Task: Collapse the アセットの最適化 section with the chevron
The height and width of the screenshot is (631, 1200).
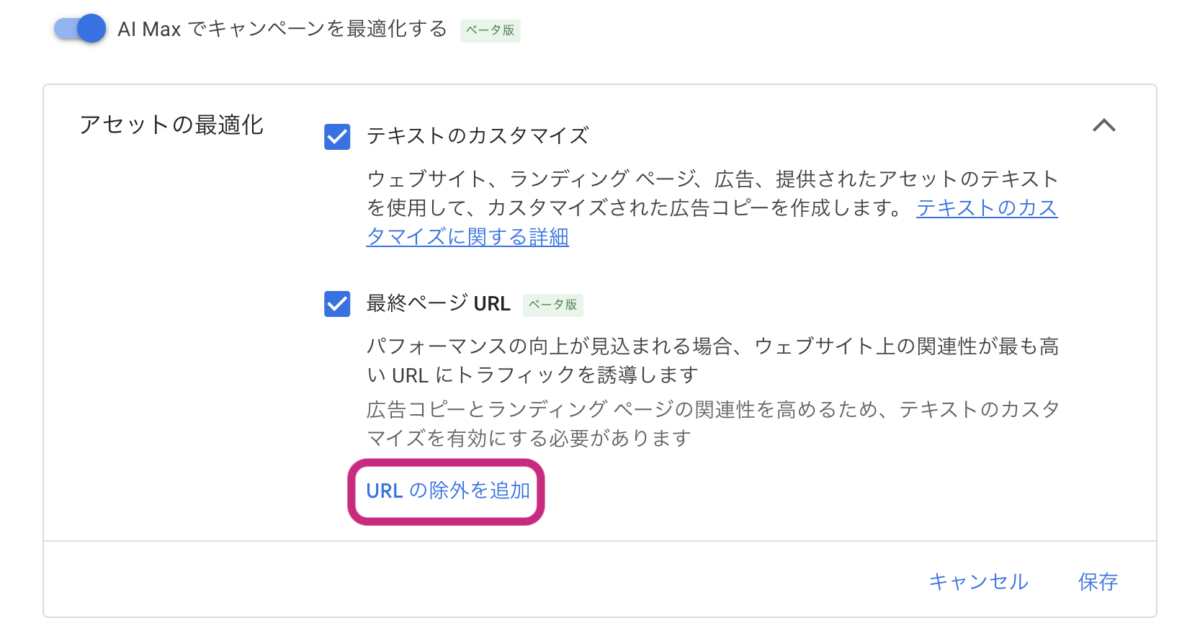Action: (x=1103, y=126)
